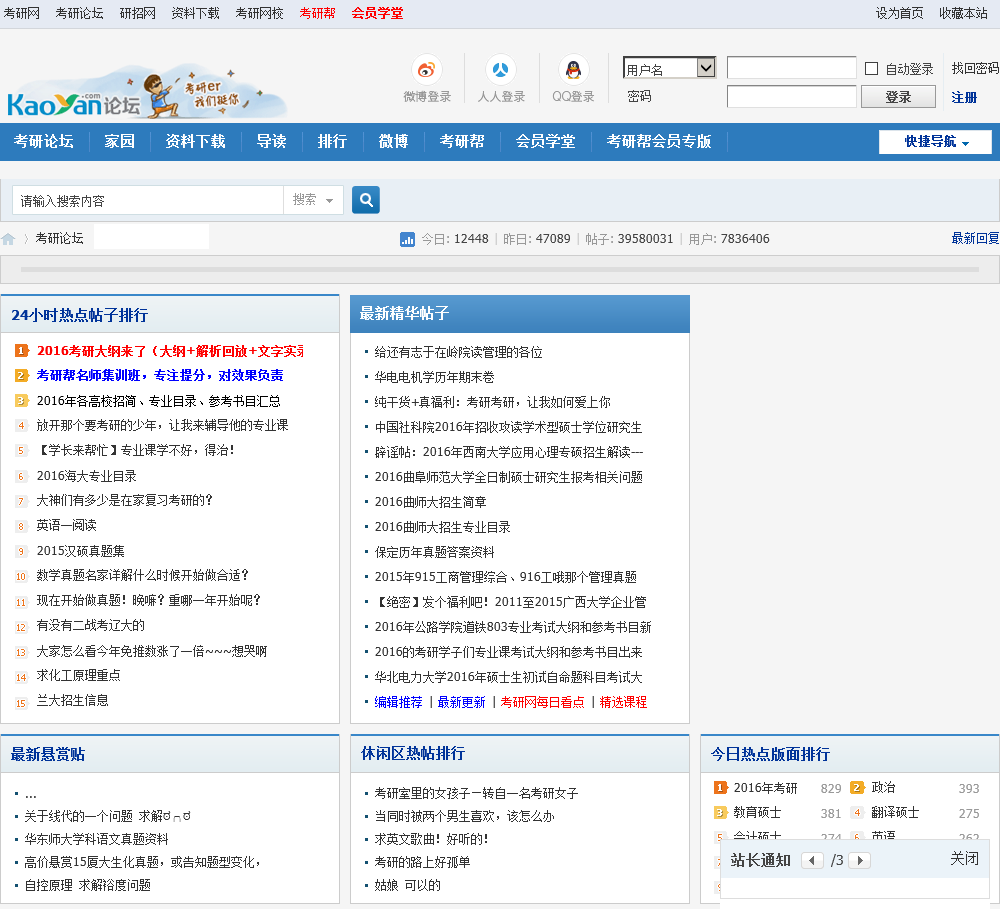1000x909 pixels.
Task: Click the Renren login icon
Action: click(x=501, y=70)
